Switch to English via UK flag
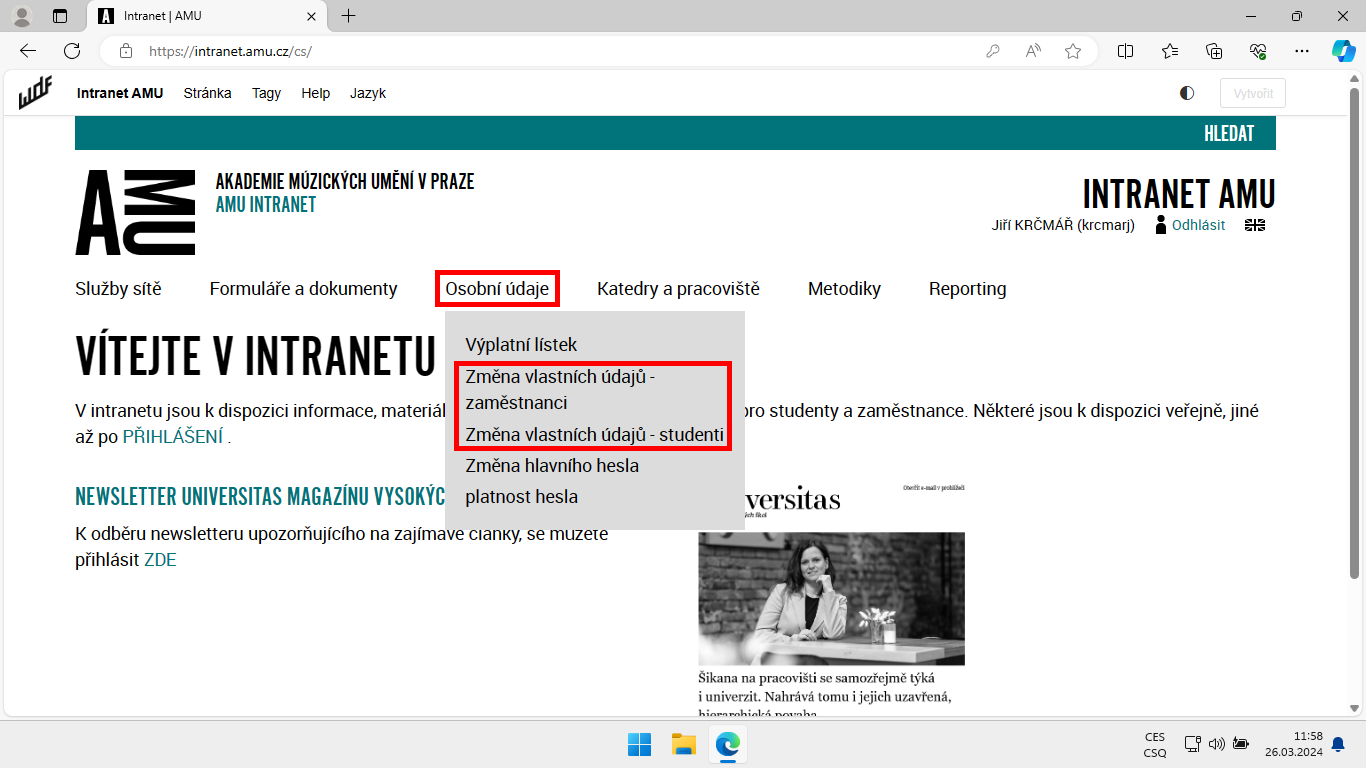1366x768 pixels. coord(1255,225)
